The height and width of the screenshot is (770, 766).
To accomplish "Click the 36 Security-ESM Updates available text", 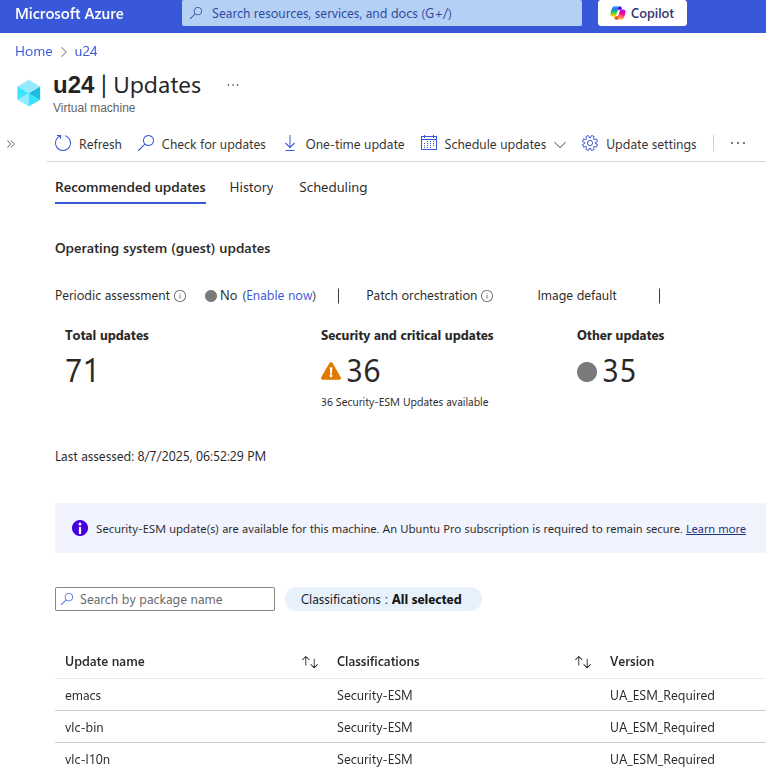I will 405,402.
